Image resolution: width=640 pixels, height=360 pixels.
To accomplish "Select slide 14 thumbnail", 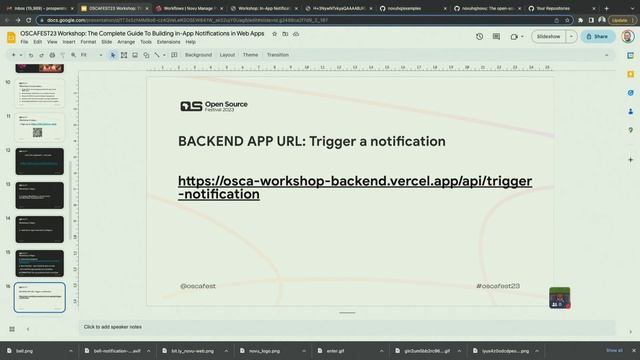I will (40, 229).
